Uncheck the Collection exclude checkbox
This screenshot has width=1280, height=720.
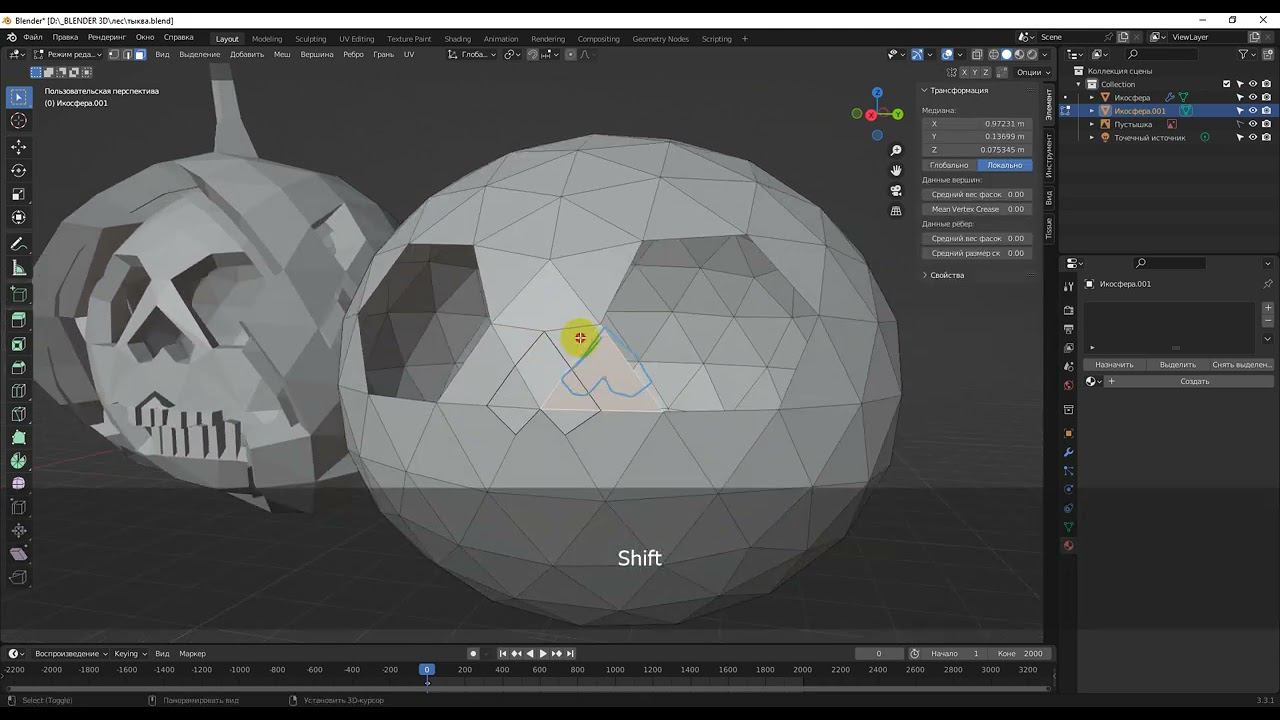coord(1227,84)
